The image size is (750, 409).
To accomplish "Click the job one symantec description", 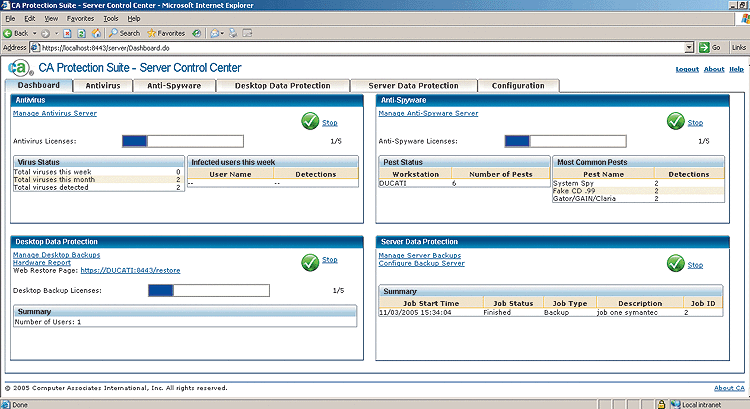I will [627, 312].
